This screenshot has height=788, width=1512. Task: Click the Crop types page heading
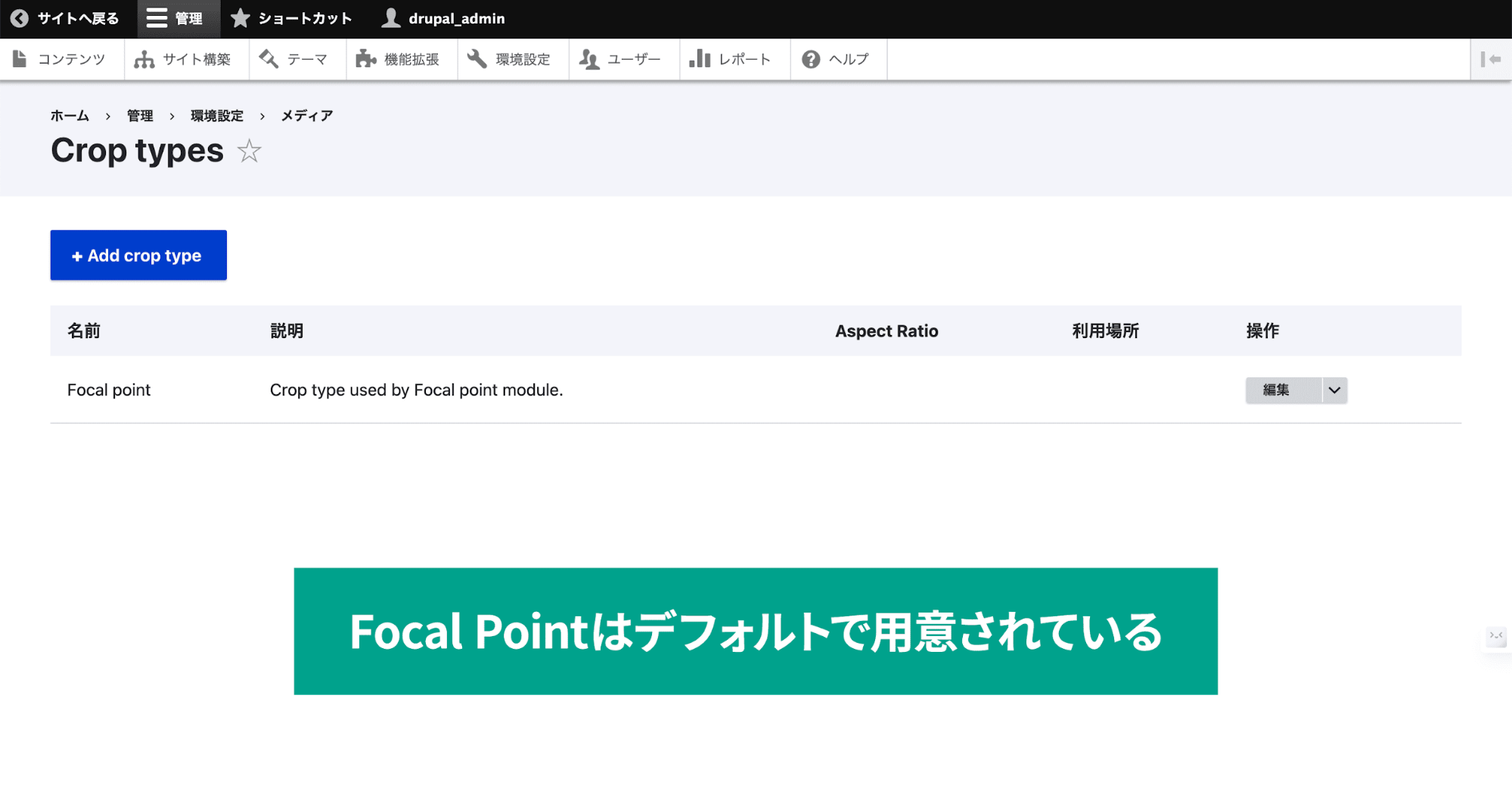(137, 150)
